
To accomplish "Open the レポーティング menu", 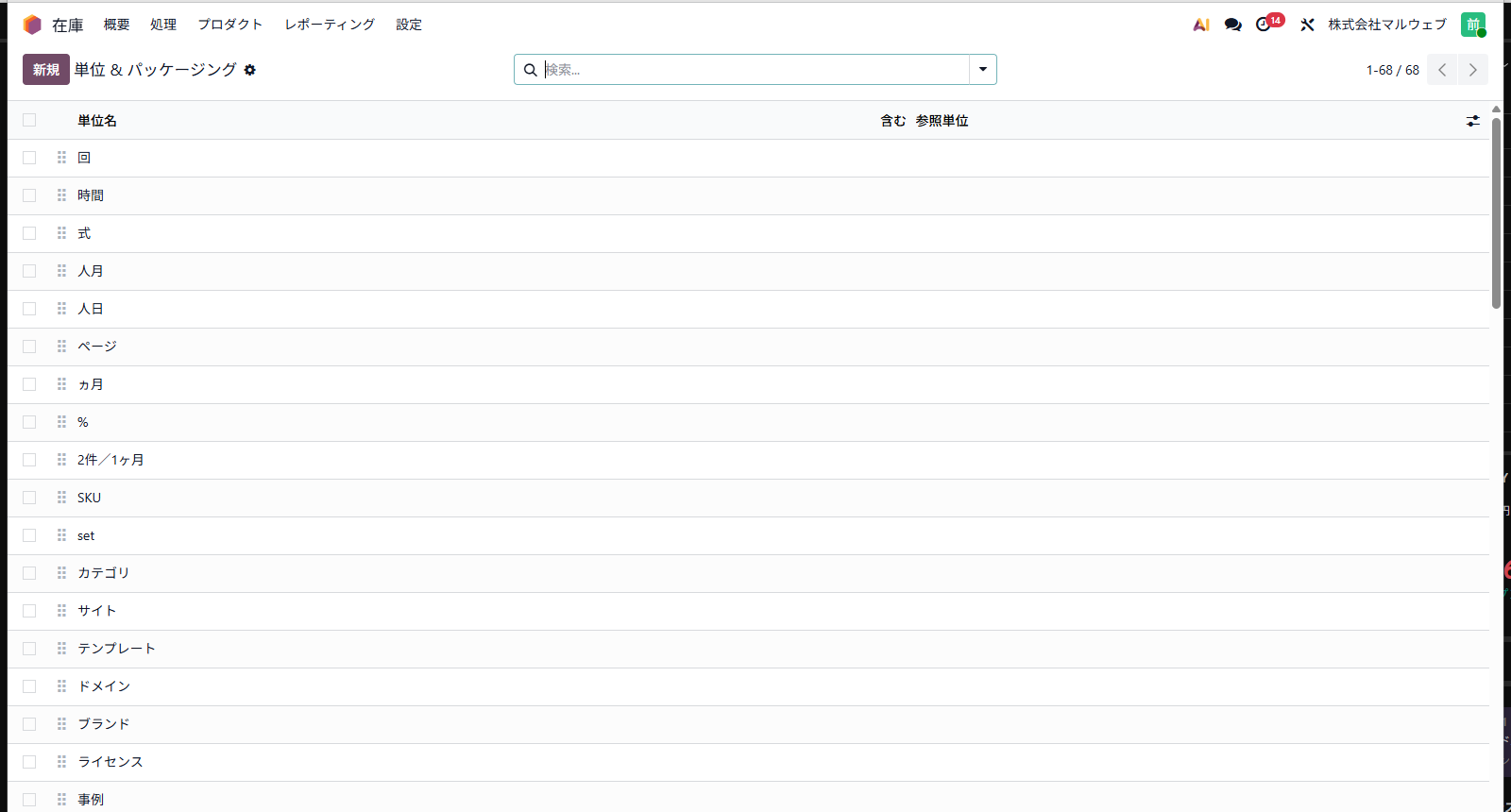I will [x=330, y=25].
